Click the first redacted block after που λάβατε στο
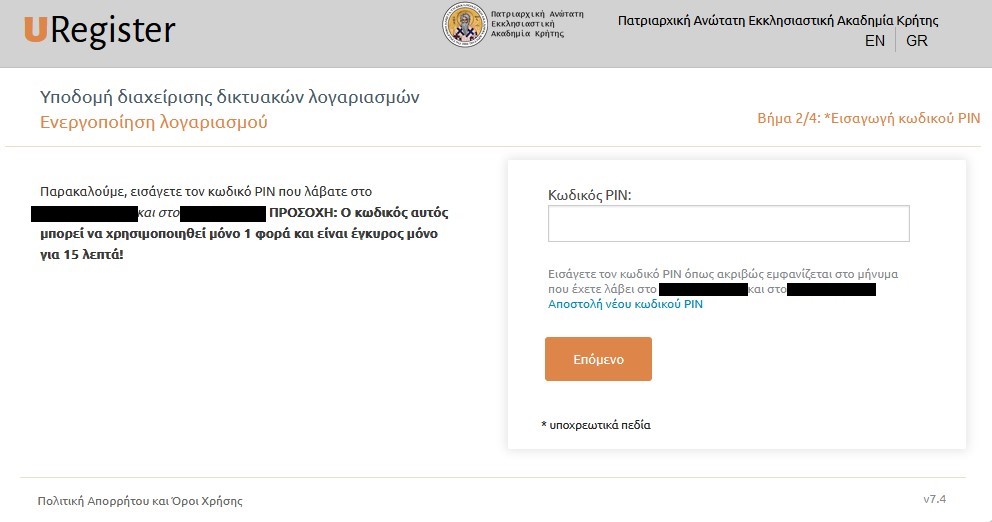Screen dimensions: 992x522 pos(84,213)
